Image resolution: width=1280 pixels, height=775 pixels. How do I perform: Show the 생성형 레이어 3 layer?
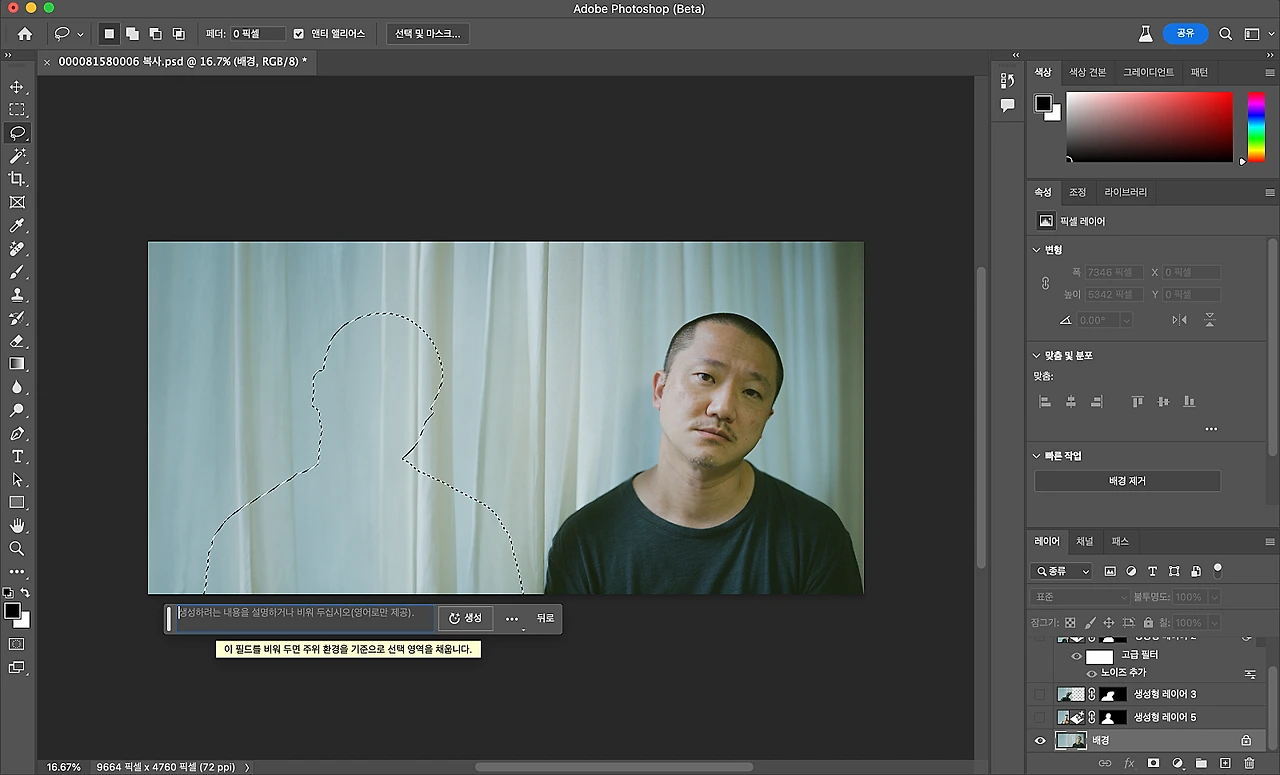coord(1040,694)
